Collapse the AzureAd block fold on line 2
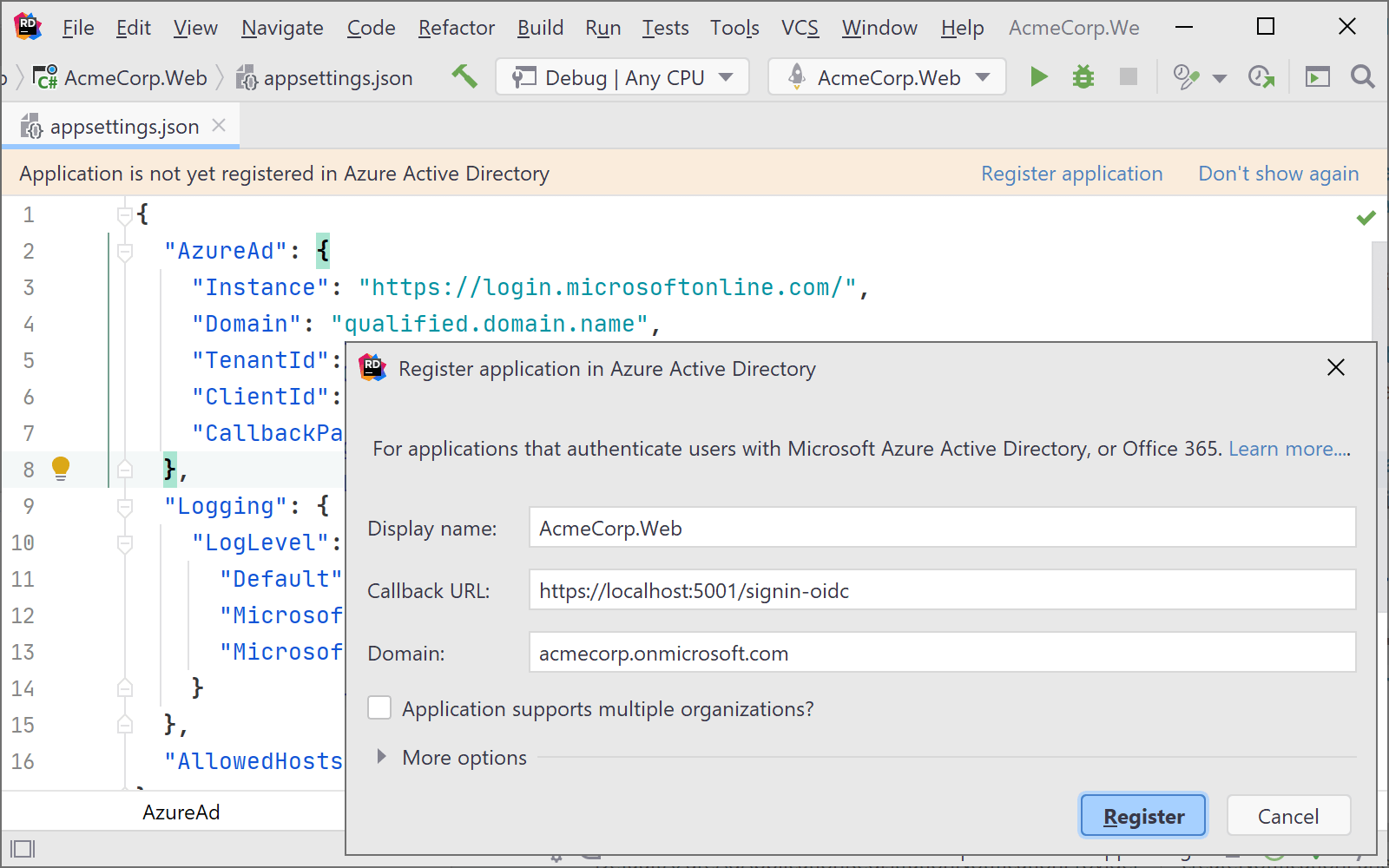 125,252
